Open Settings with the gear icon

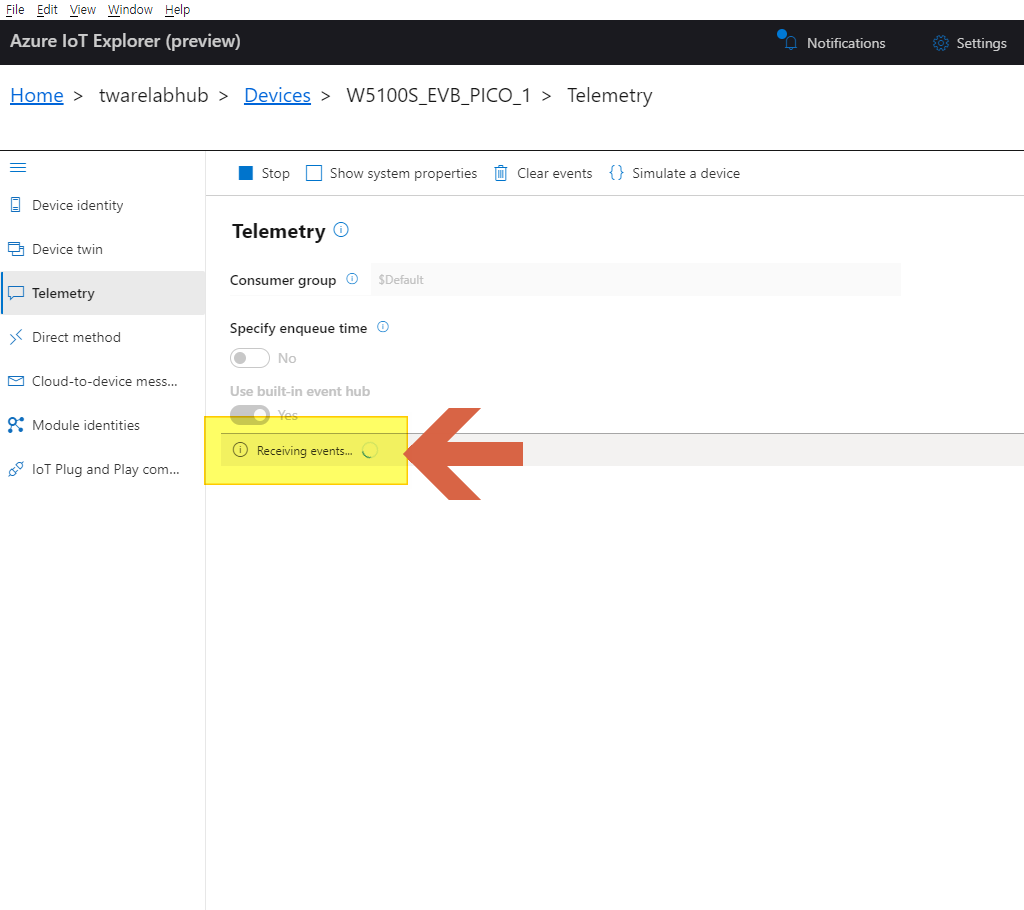pyautogui.click(x=970, y=43)
